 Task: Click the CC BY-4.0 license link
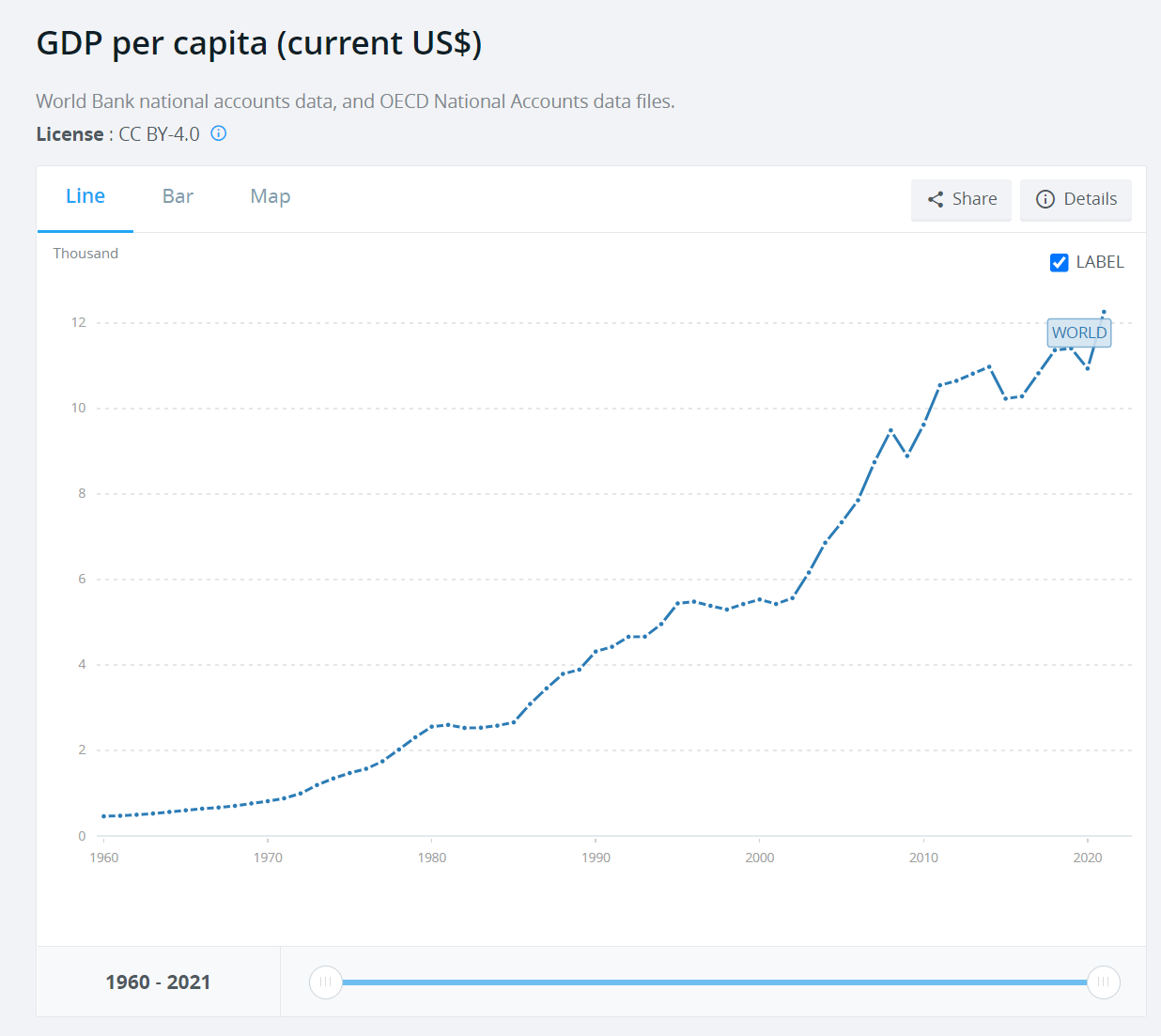[158, 133]
